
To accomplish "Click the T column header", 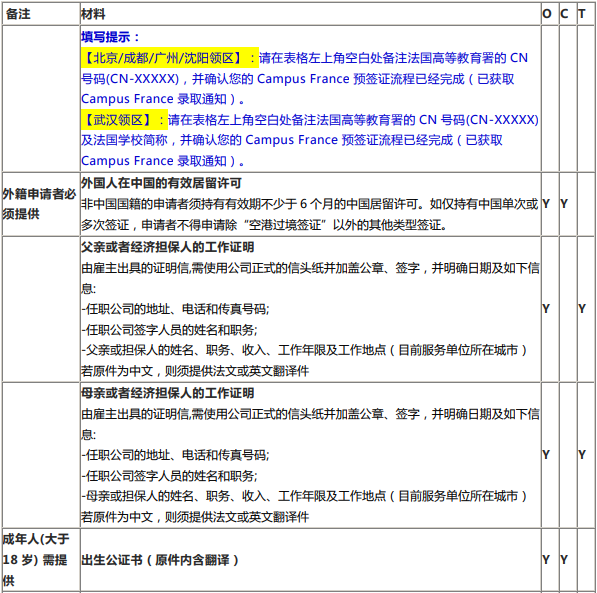I will 581,14.
